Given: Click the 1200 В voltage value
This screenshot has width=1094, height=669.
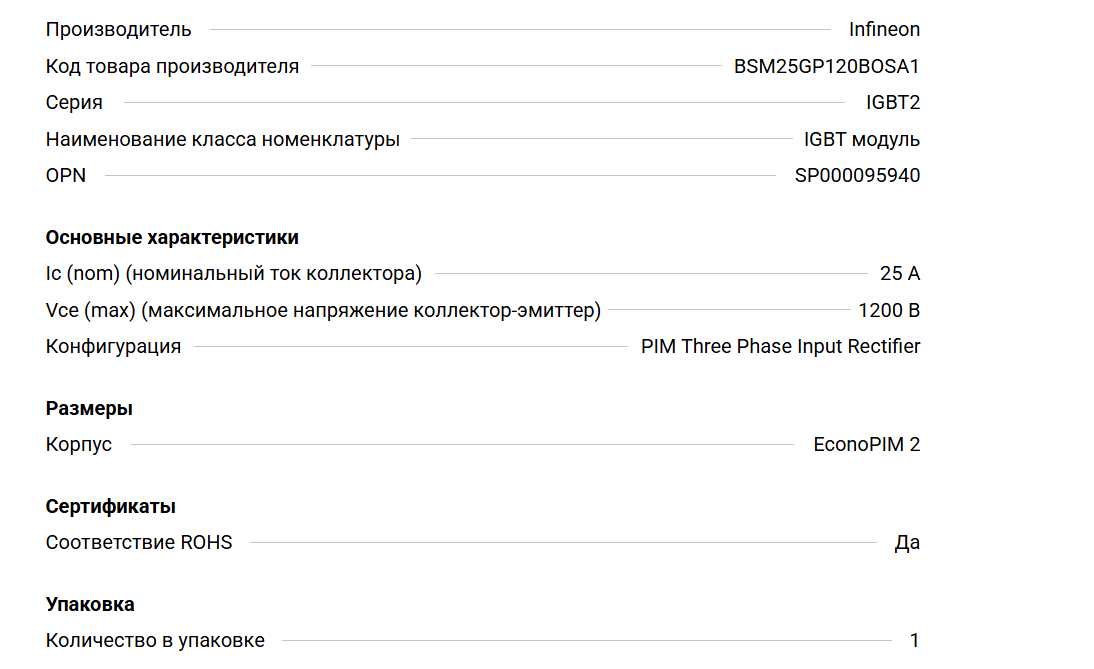Looking at the screenshot, I should coord(888,311).
